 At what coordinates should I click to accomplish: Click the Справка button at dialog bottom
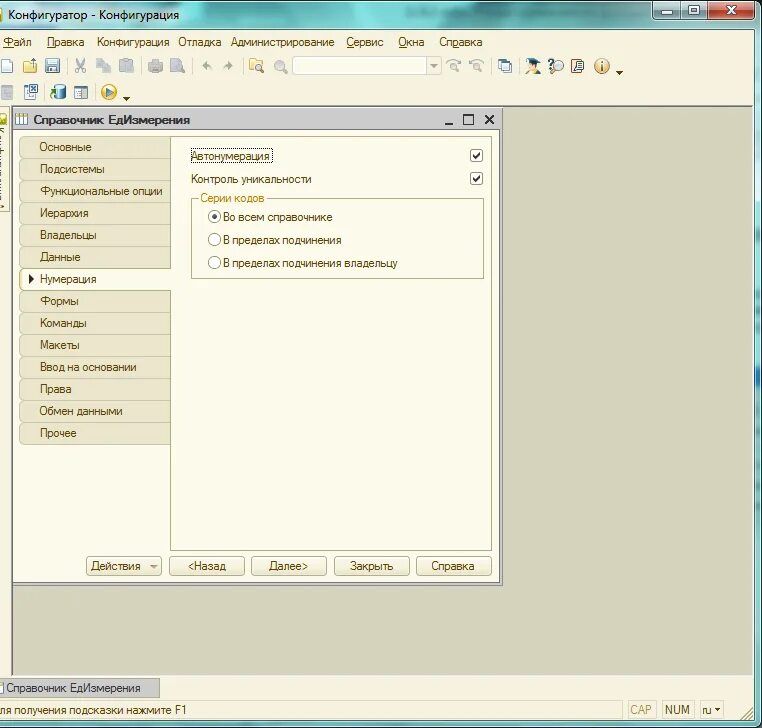tap(454, 566)
